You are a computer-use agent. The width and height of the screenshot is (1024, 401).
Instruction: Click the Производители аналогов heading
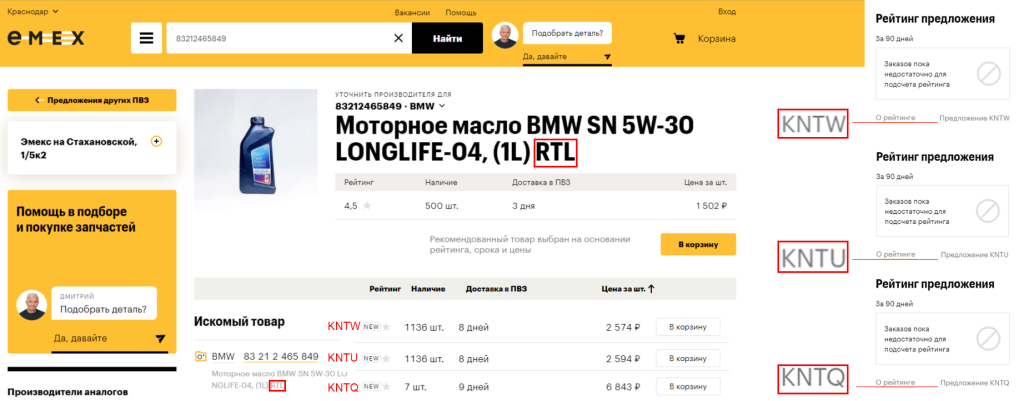coord(67,392)
